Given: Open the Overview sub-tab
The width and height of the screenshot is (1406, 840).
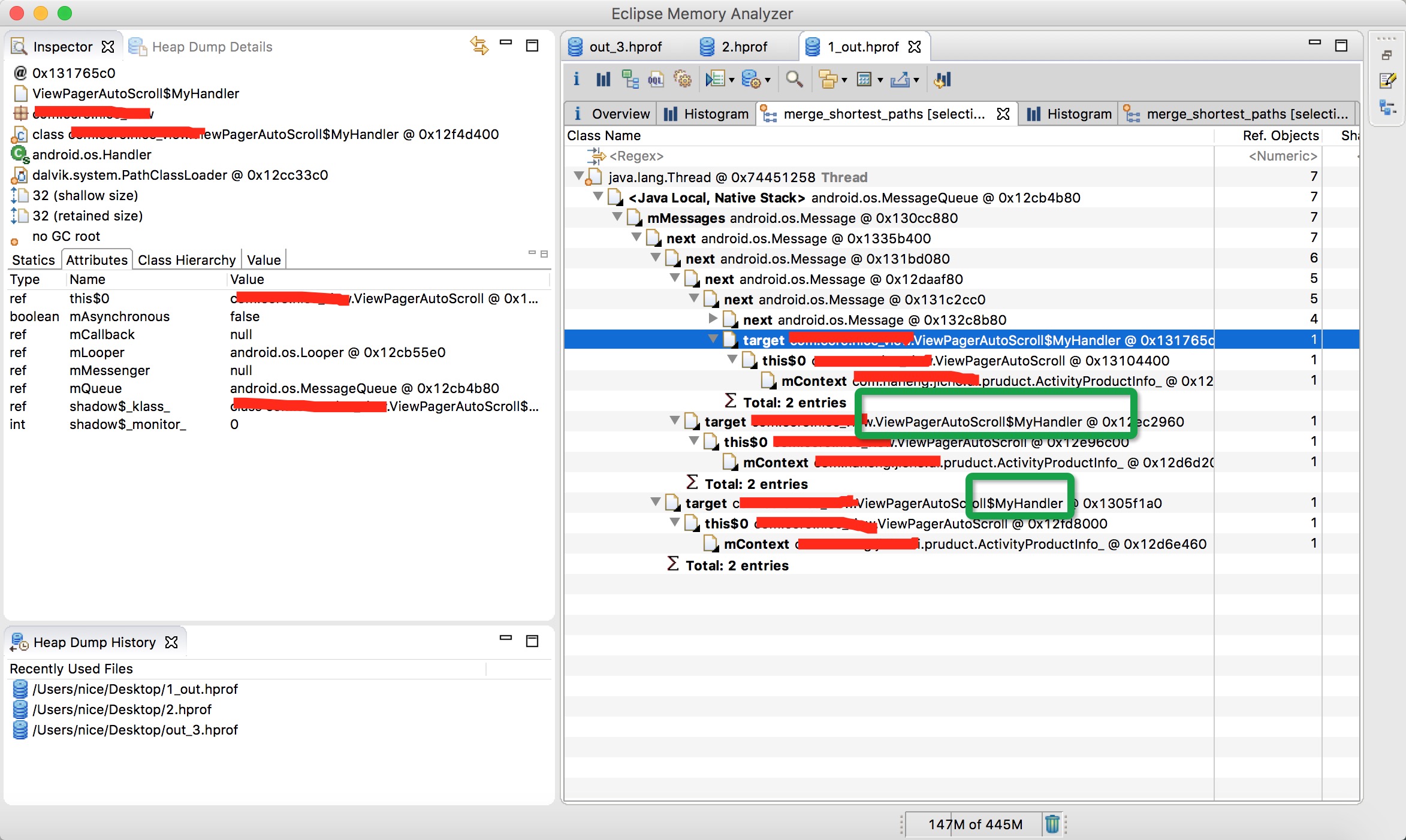Looking at the screenshot, I should [x=611, y=114].
